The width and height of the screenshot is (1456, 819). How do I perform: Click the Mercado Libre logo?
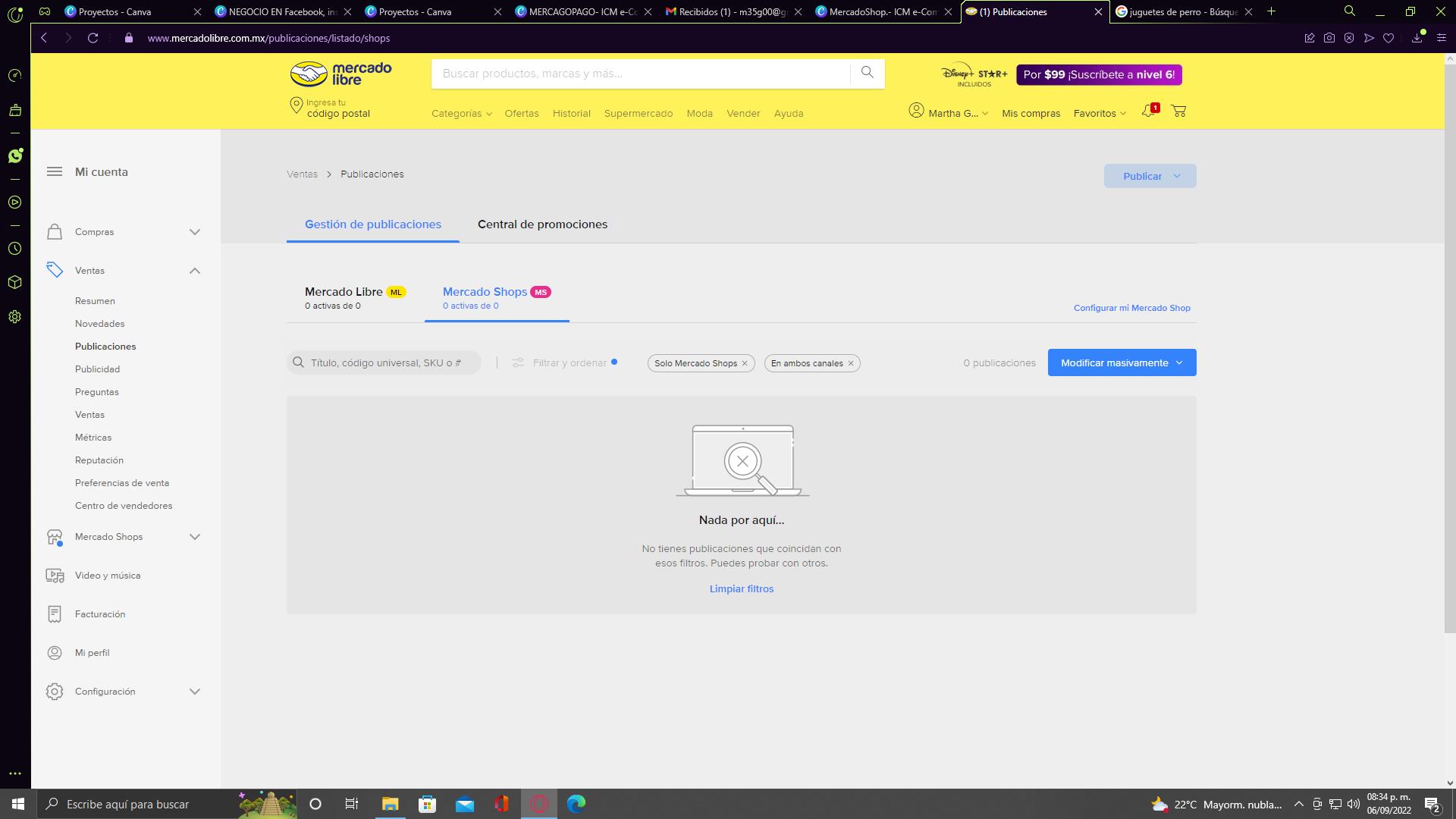(x=341, y=74)
